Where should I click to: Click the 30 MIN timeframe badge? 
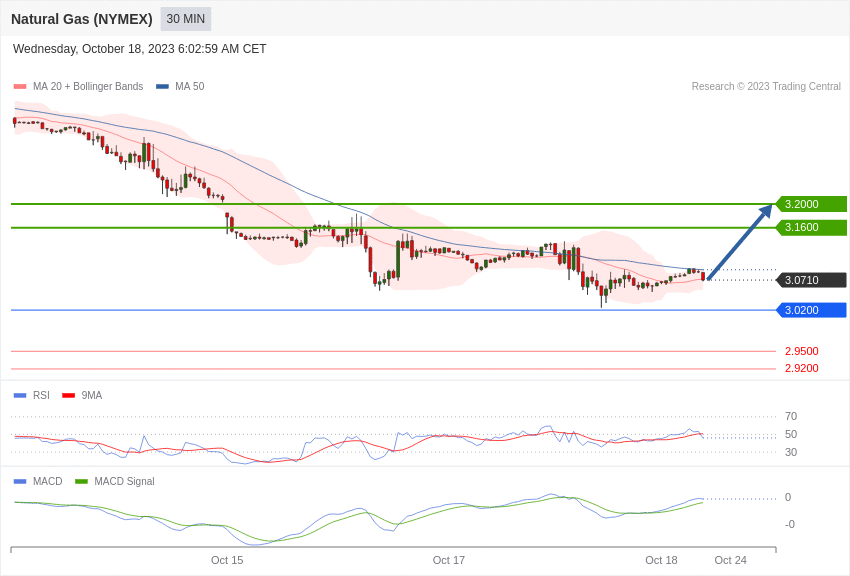click(x=185, y=19)
